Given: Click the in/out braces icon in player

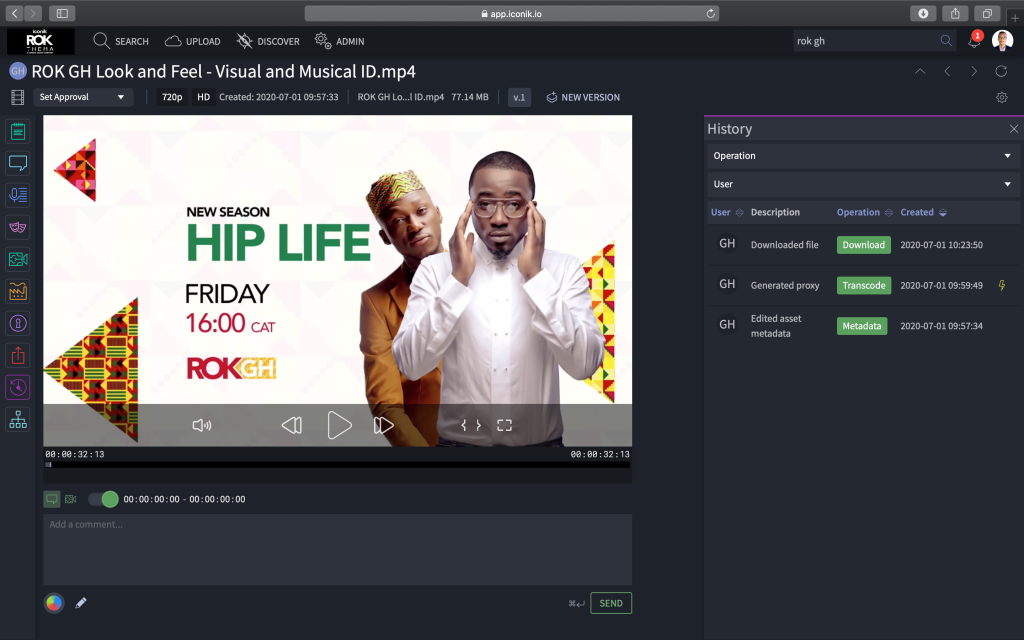Looking at the screenshot, I should pos(471,425).
